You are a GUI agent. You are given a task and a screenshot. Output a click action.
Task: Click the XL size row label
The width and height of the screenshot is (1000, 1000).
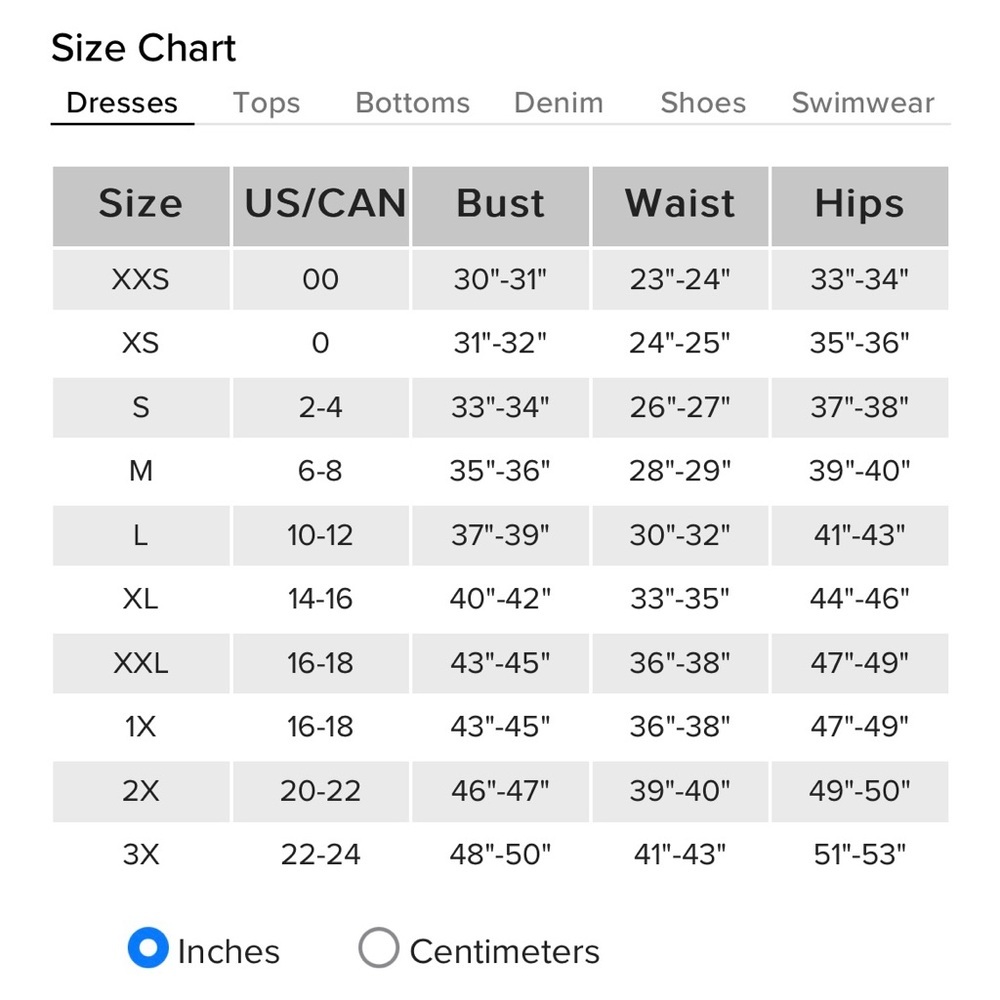[141, 599]
